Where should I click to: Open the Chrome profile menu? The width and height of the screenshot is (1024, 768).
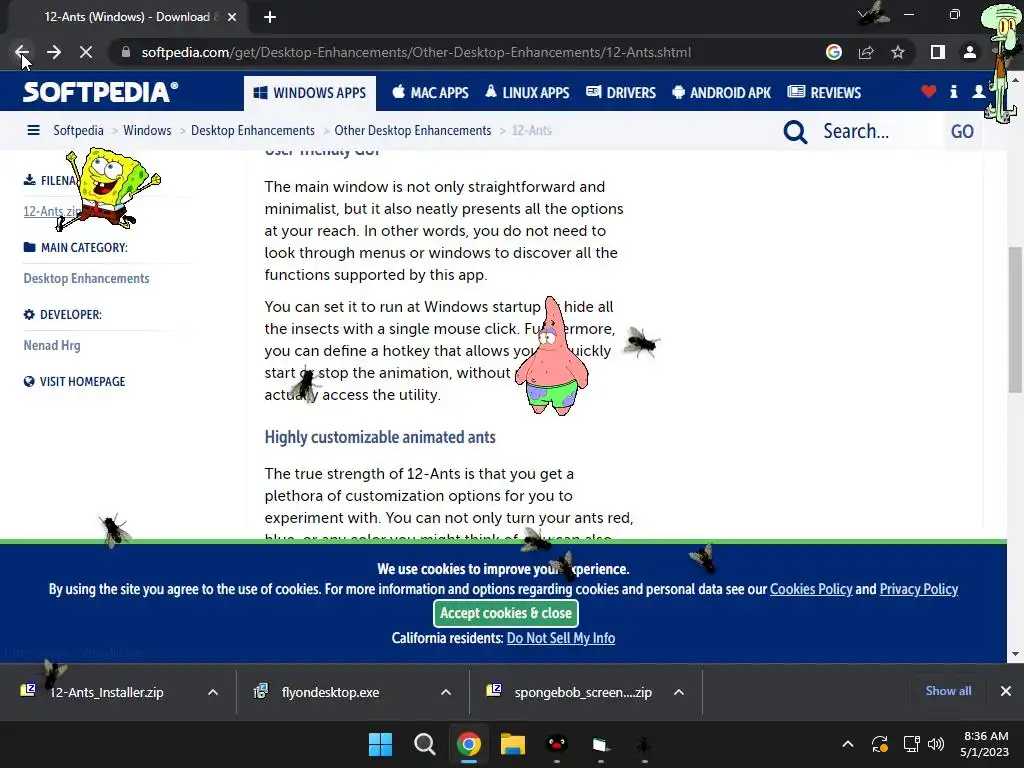pyautogui.click(x=970, y=52)
